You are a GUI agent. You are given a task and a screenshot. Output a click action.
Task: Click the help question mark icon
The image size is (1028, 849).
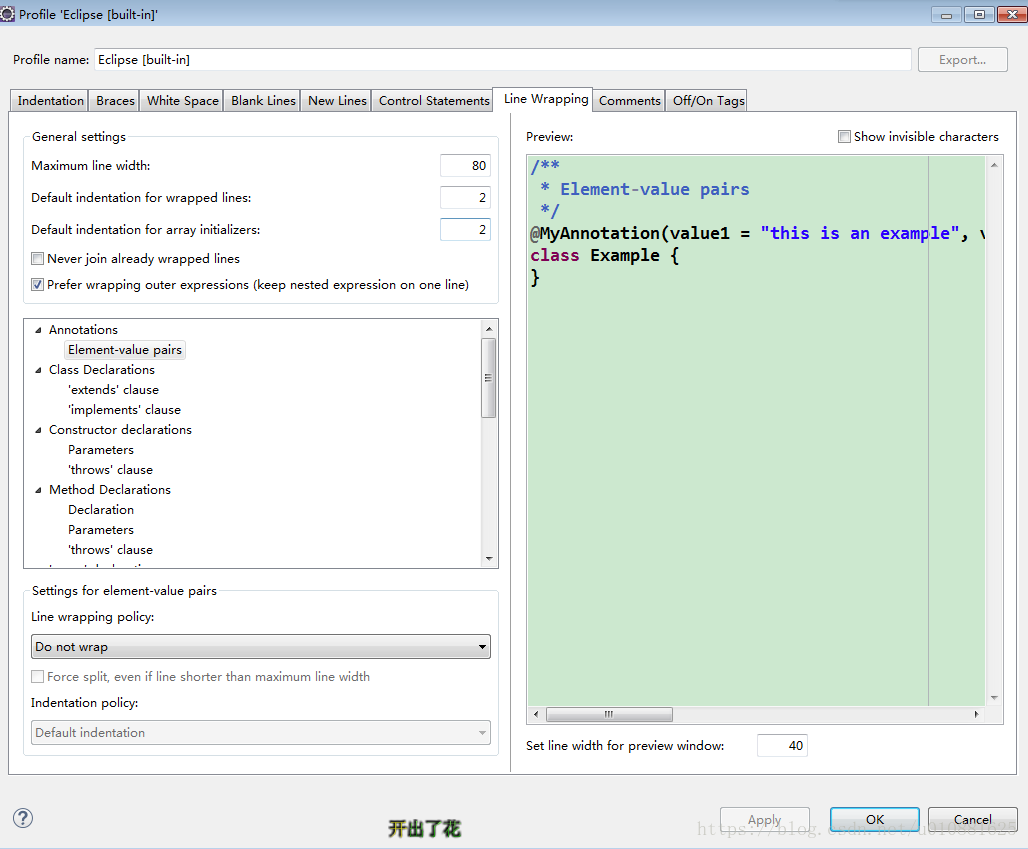[x=23, y=818]
